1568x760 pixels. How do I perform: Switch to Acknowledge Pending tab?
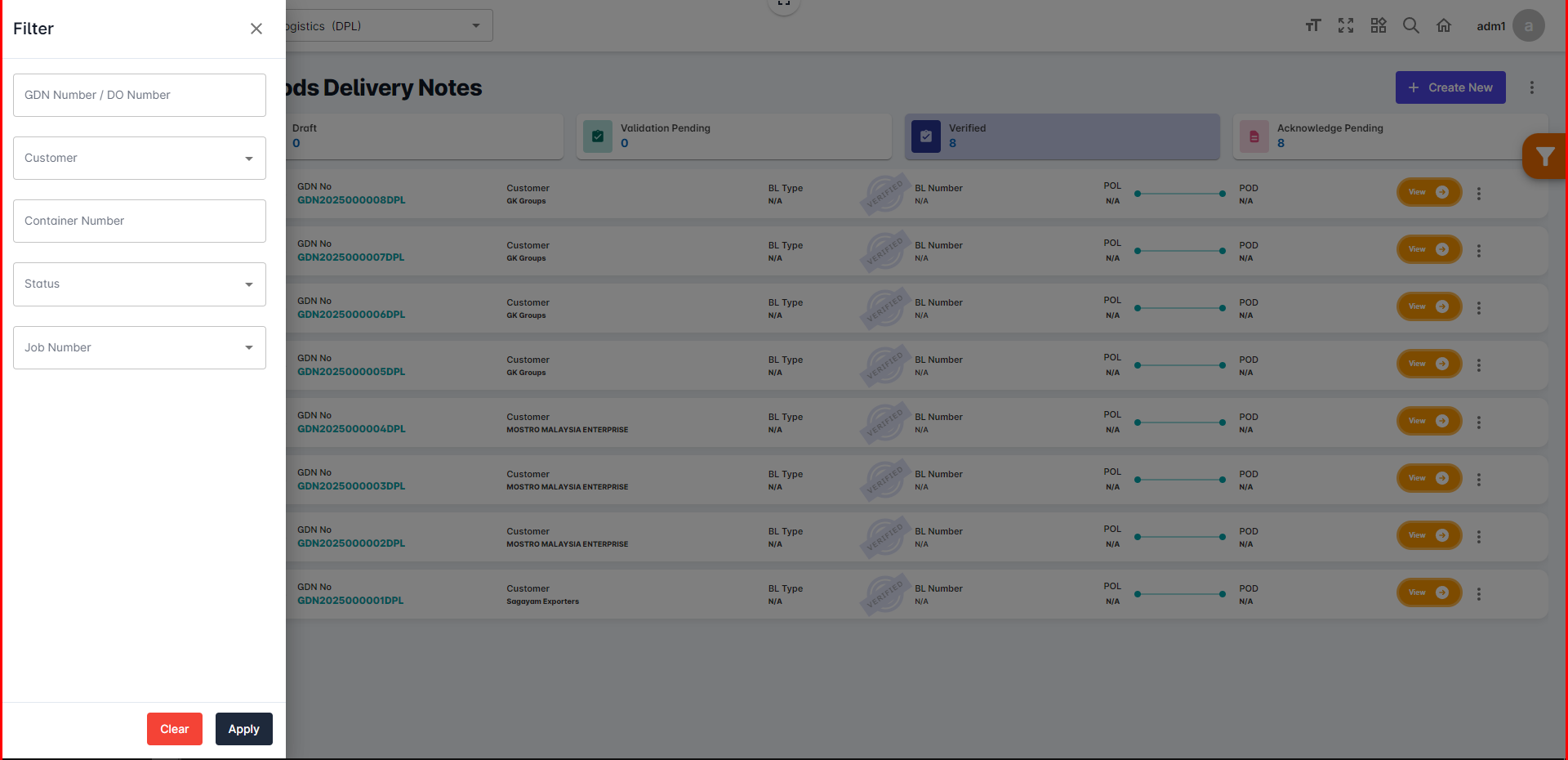tap(1380, 136)
